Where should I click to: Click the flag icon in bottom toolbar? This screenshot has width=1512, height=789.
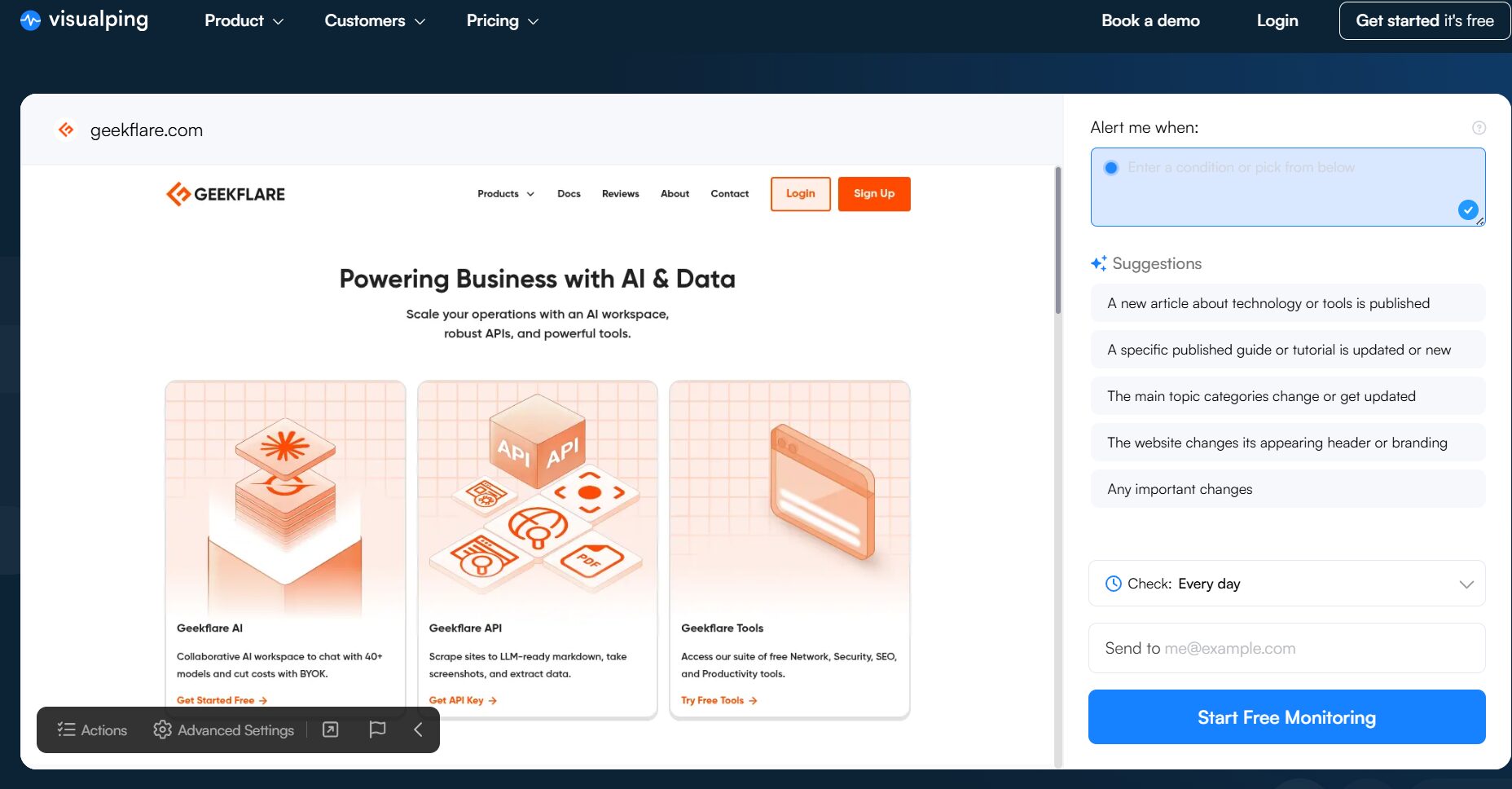point(377,729)
